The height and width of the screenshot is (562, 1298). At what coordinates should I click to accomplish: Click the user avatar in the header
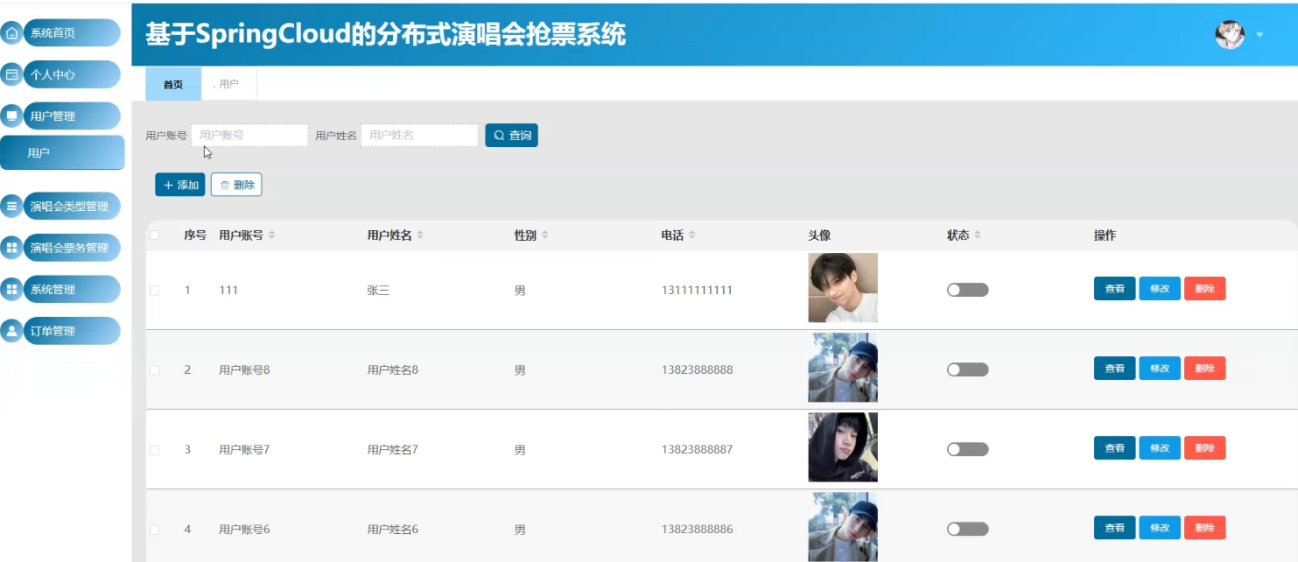(x=1229, y=34)
